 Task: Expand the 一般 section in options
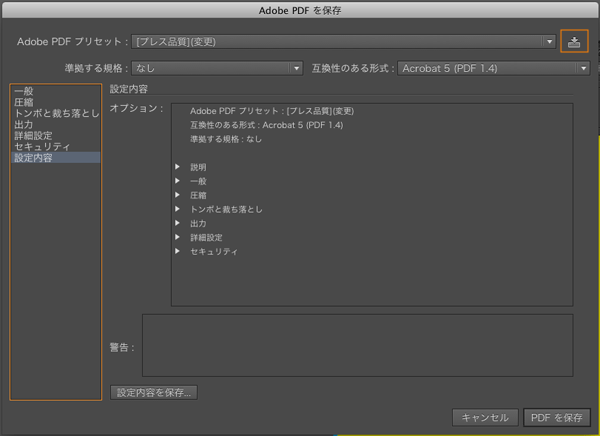coord(178,181)
